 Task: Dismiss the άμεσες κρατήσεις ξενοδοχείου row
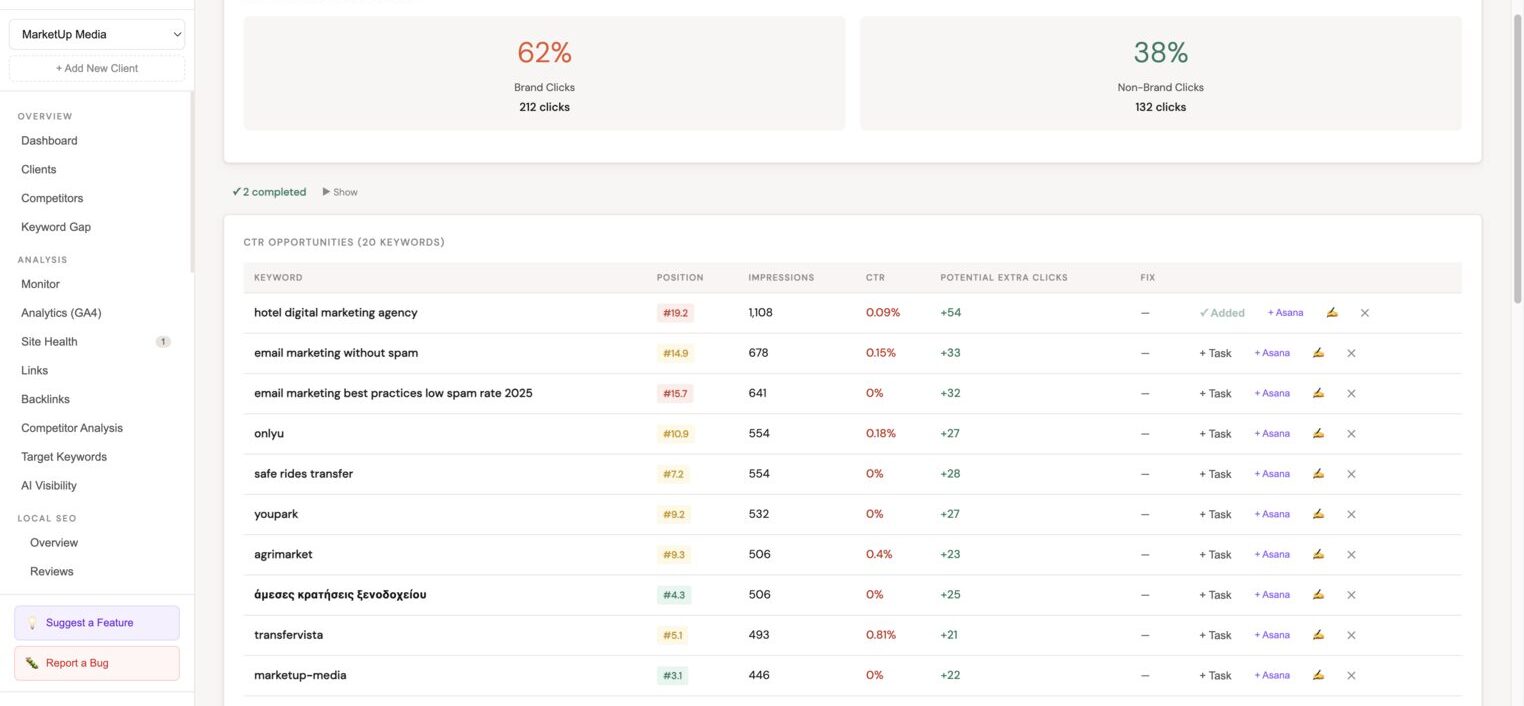[x=1351, y=595]
